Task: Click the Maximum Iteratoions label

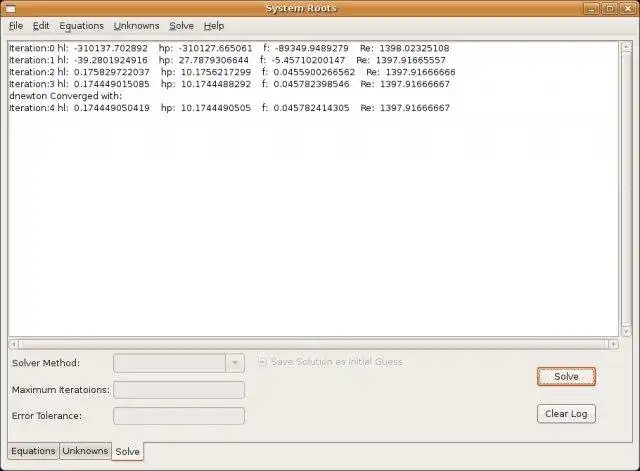Action: [x=61, y=390]
